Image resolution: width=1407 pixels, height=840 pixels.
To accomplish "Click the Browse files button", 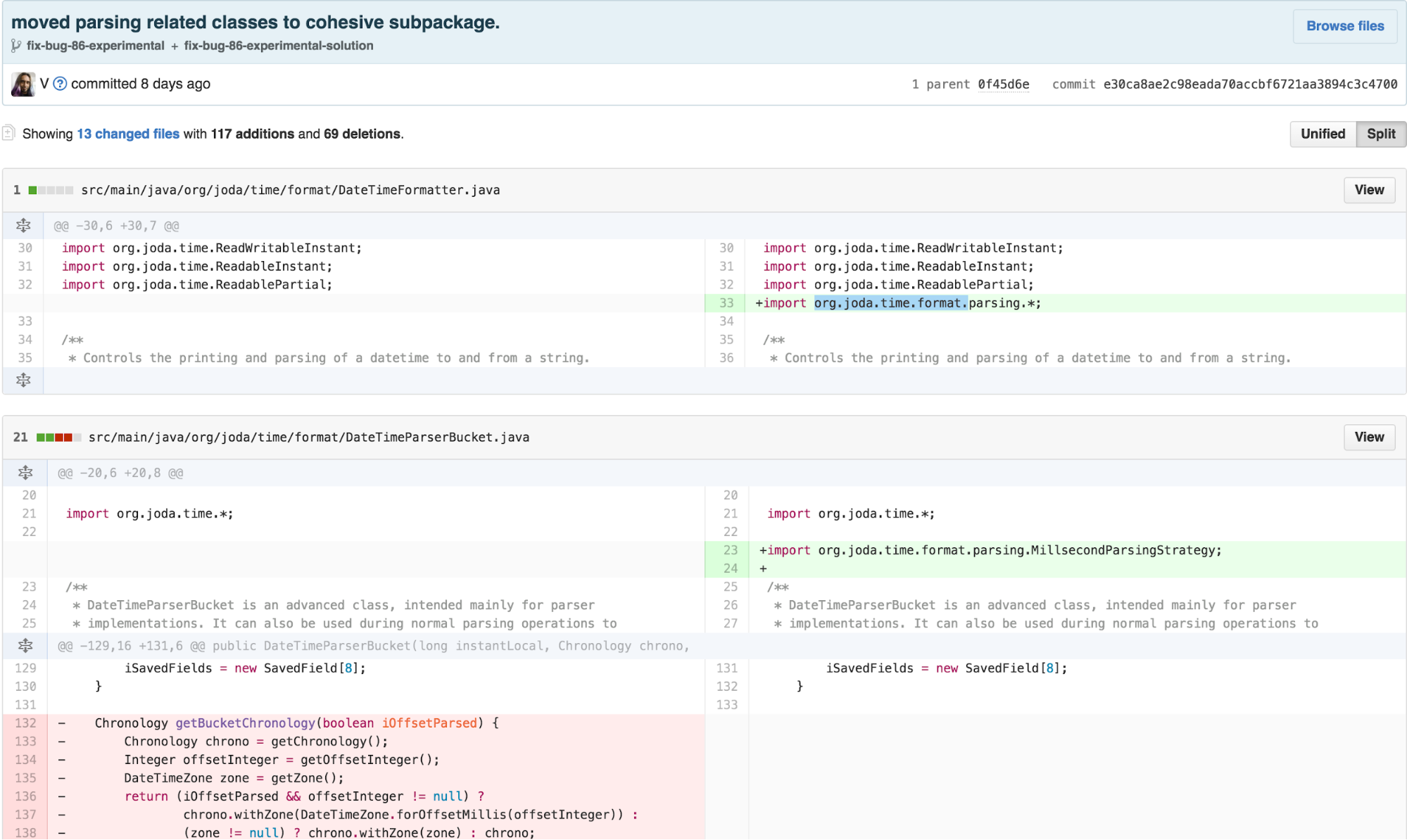I will 1344,26.
